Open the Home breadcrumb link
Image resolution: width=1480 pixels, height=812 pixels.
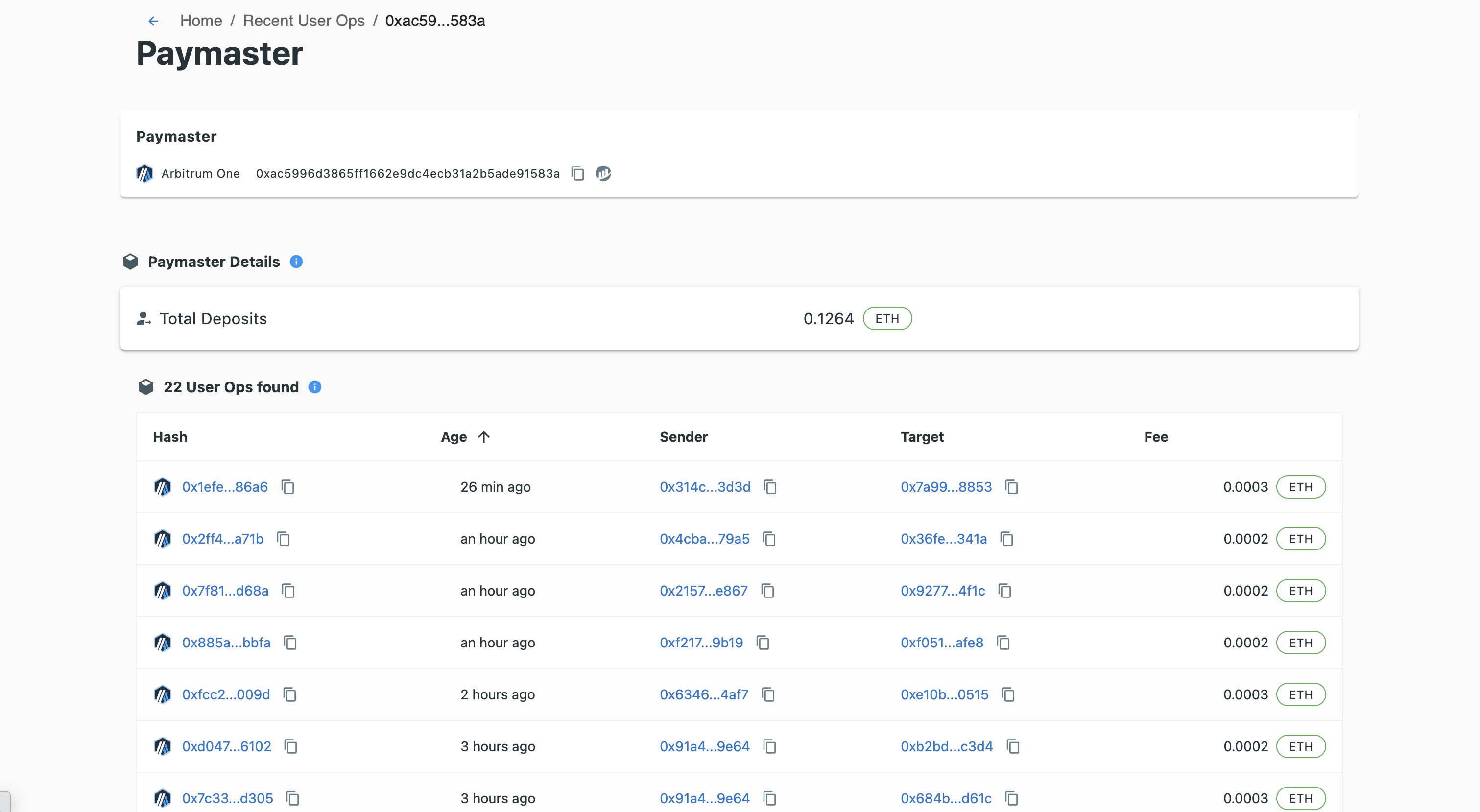click(x=201, y=21)
